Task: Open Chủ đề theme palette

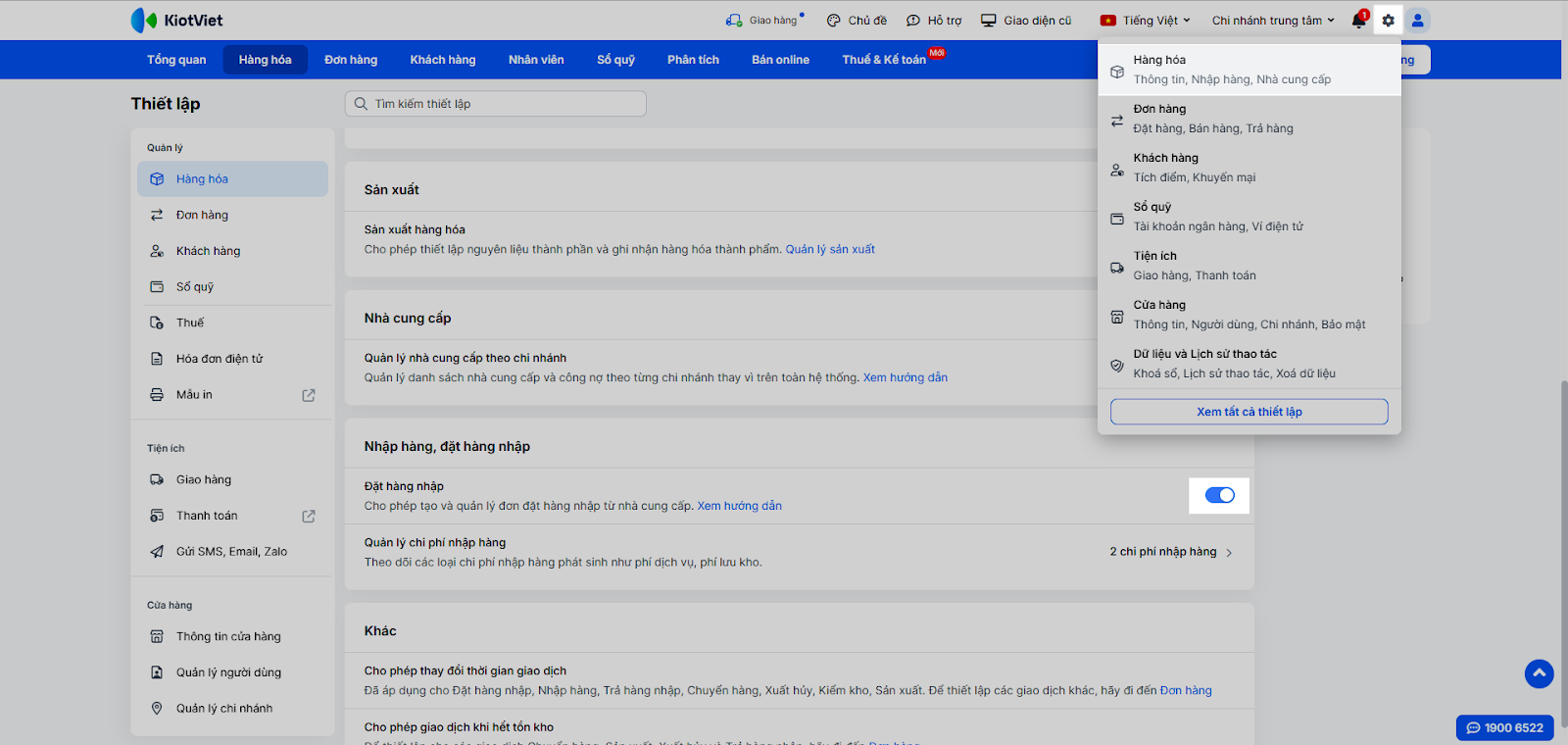Action: click(857, 21)
